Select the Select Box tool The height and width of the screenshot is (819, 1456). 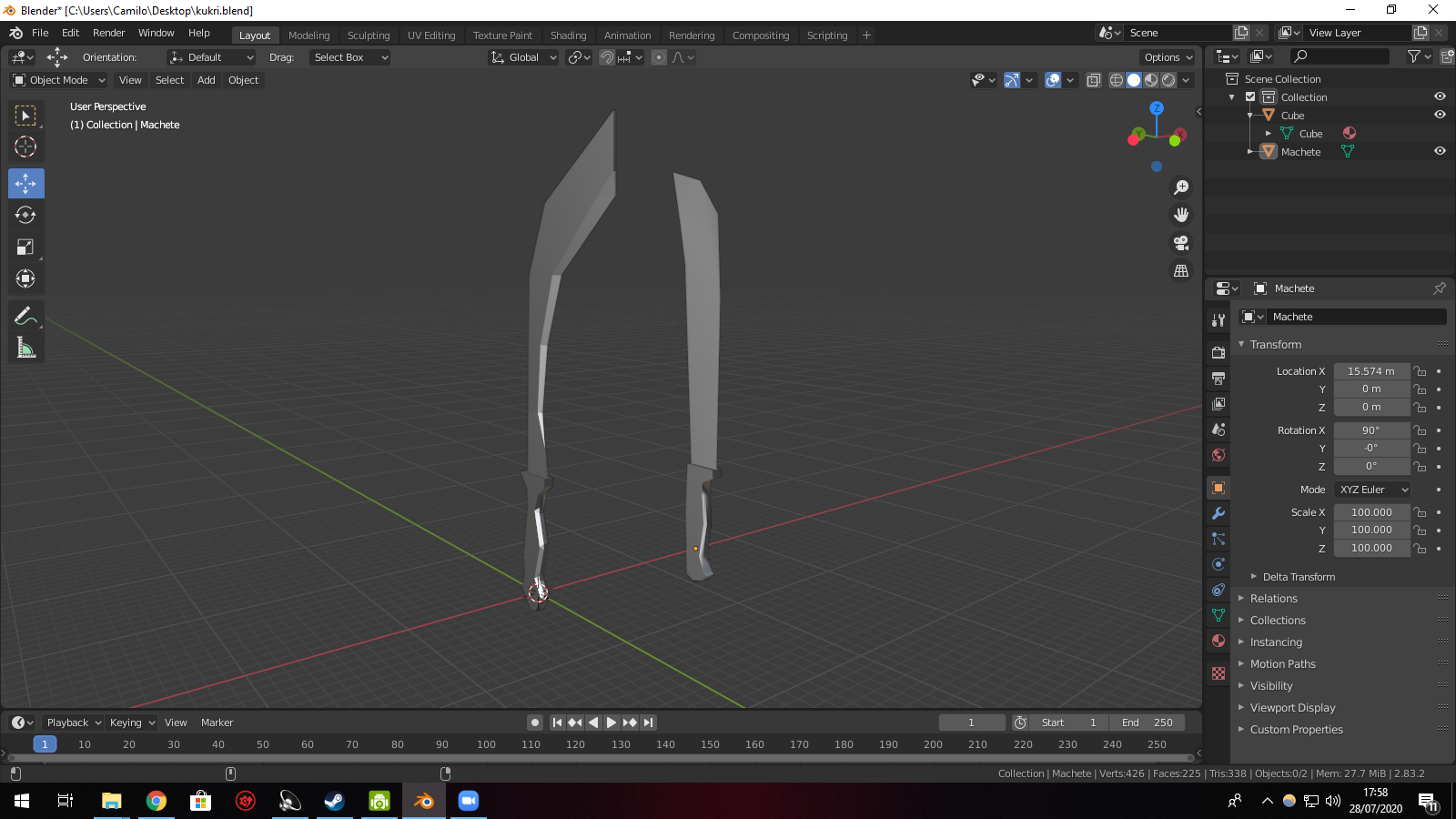pos(25,116)
